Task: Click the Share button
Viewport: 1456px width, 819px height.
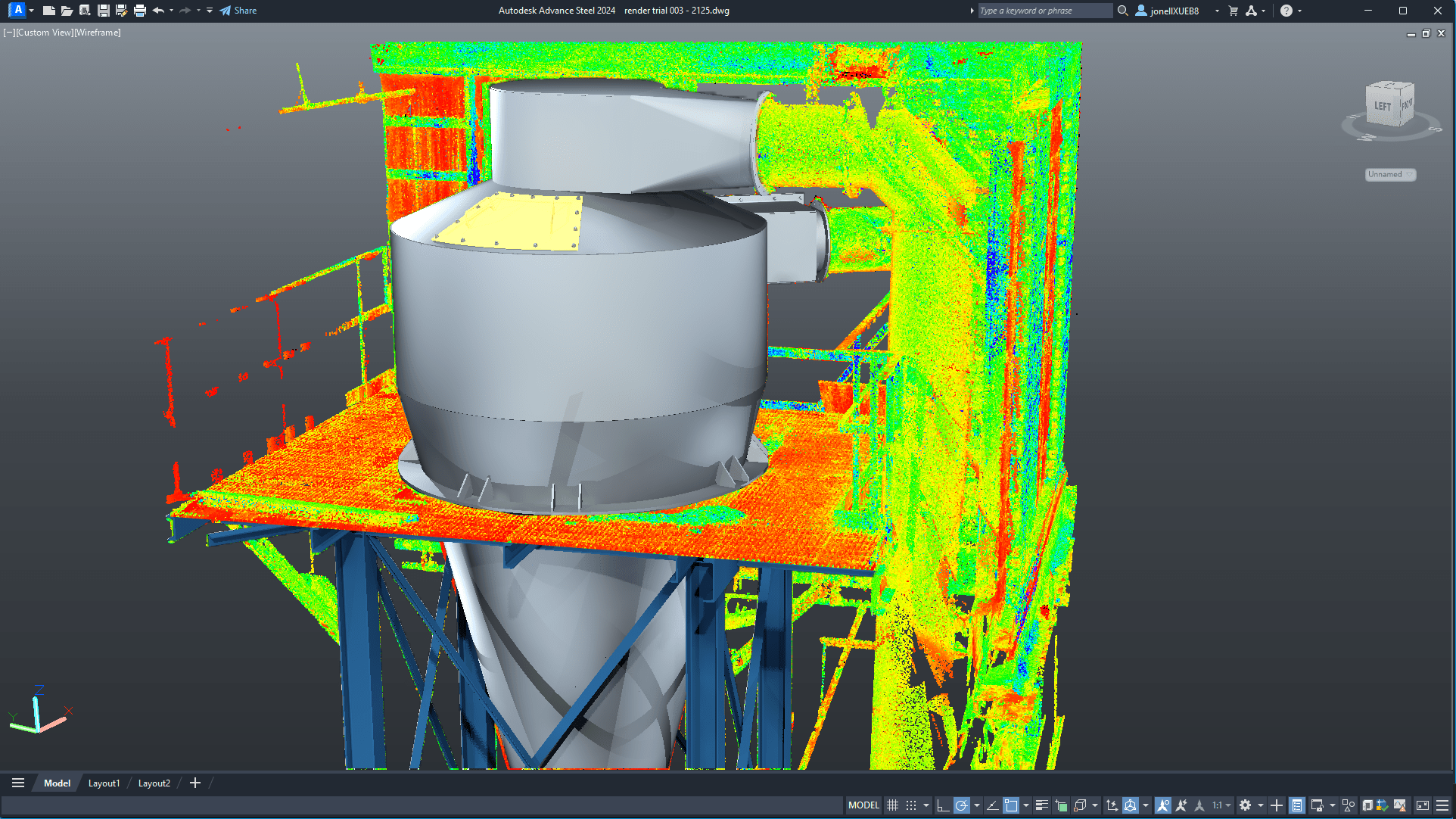Action: pyautogui.click(x=238, y=11)
